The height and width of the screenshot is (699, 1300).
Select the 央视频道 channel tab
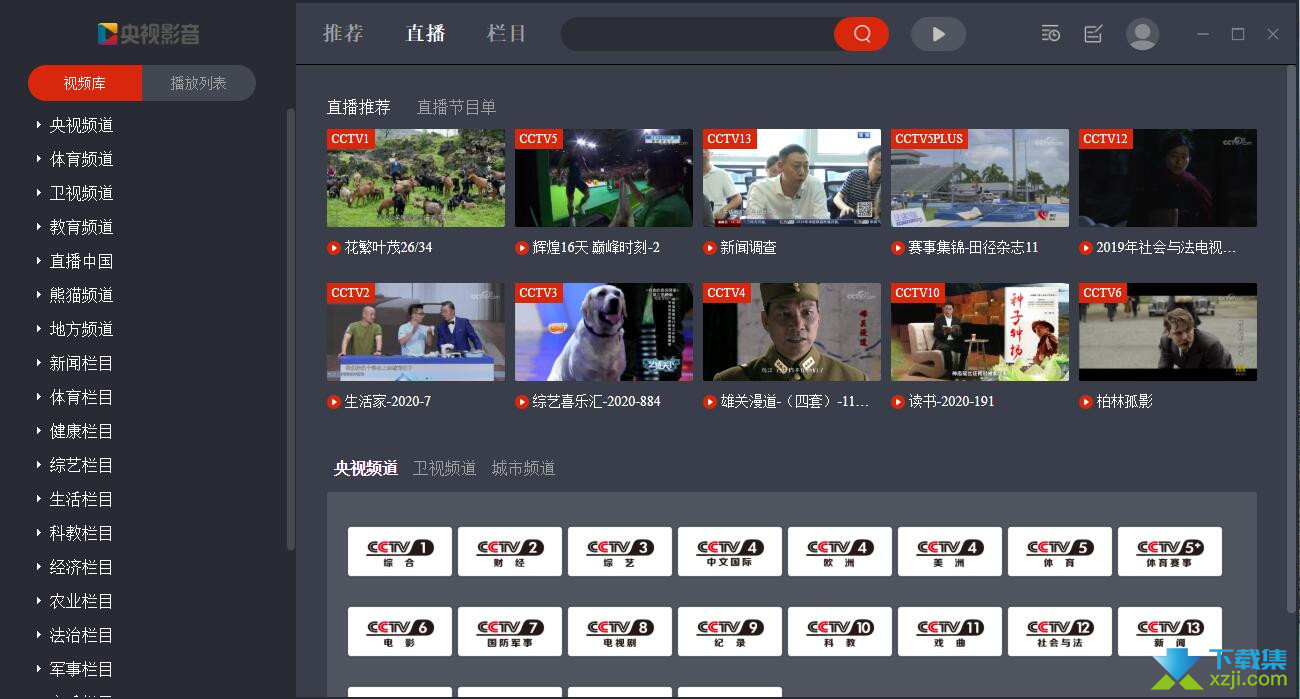tap(365, 468)
